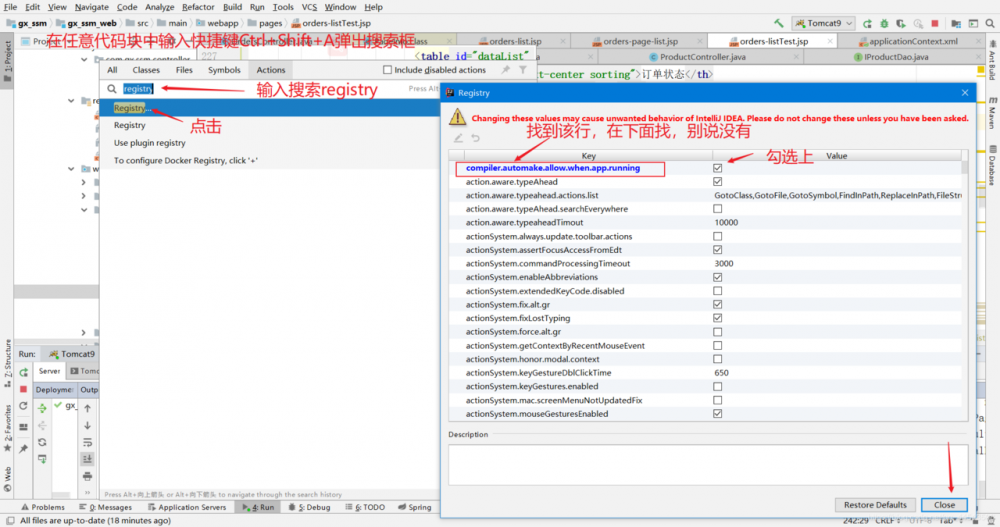
Task: Open the Tomcat9 run configuration dropdown
Action: pos(823,24)
